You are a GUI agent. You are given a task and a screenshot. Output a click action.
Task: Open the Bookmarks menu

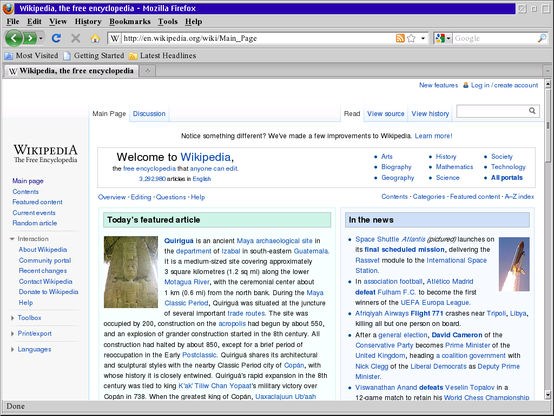(x=130, y=22)
